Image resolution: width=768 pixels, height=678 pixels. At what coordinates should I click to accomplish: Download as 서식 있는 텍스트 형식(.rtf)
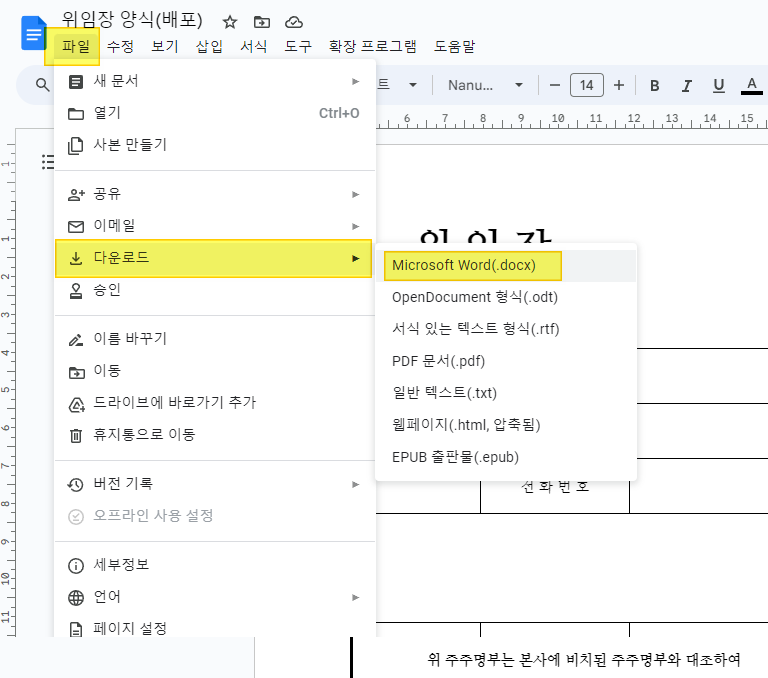pos(505,329)
